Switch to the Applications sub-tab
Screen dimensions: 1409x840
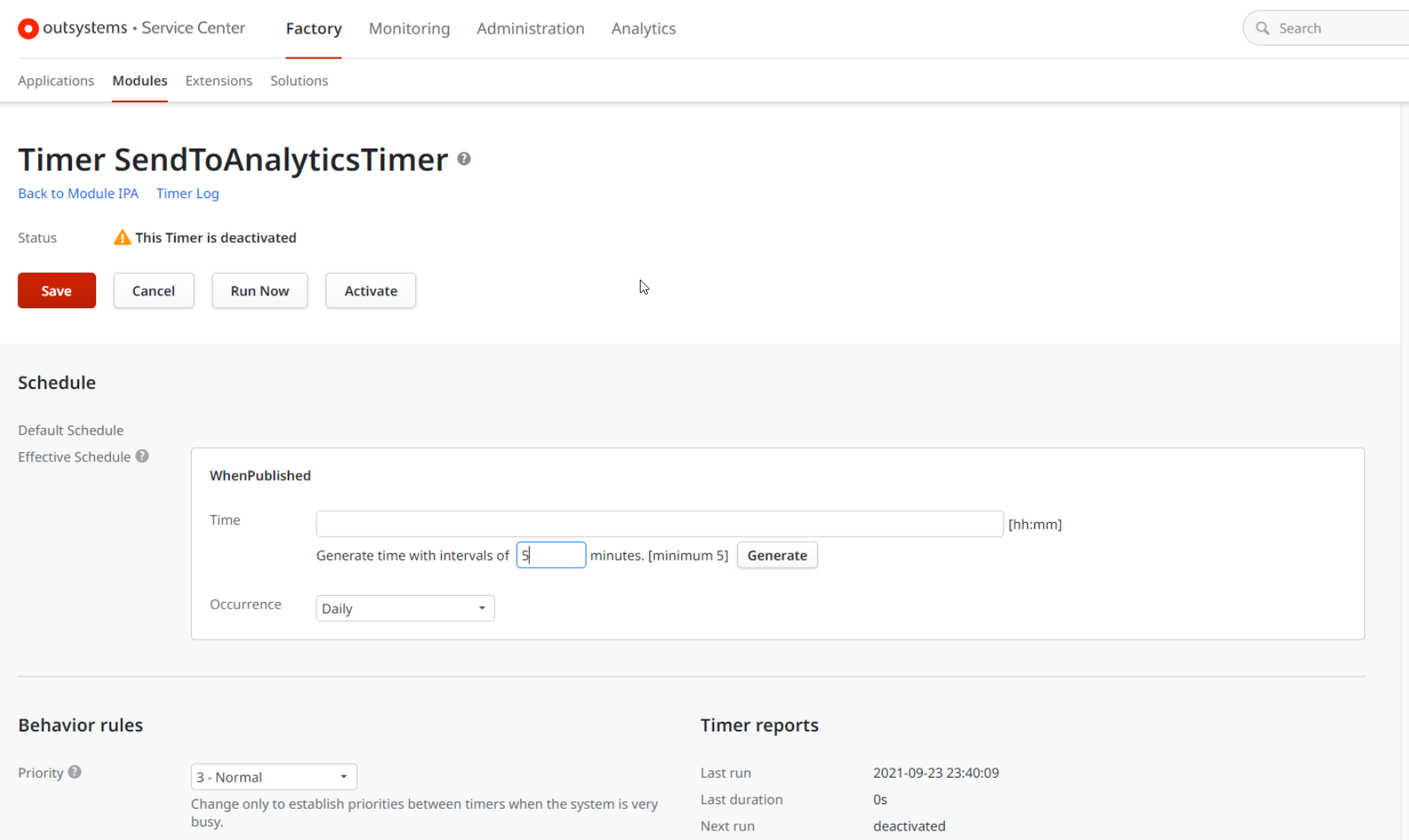[x=56, y=81]
